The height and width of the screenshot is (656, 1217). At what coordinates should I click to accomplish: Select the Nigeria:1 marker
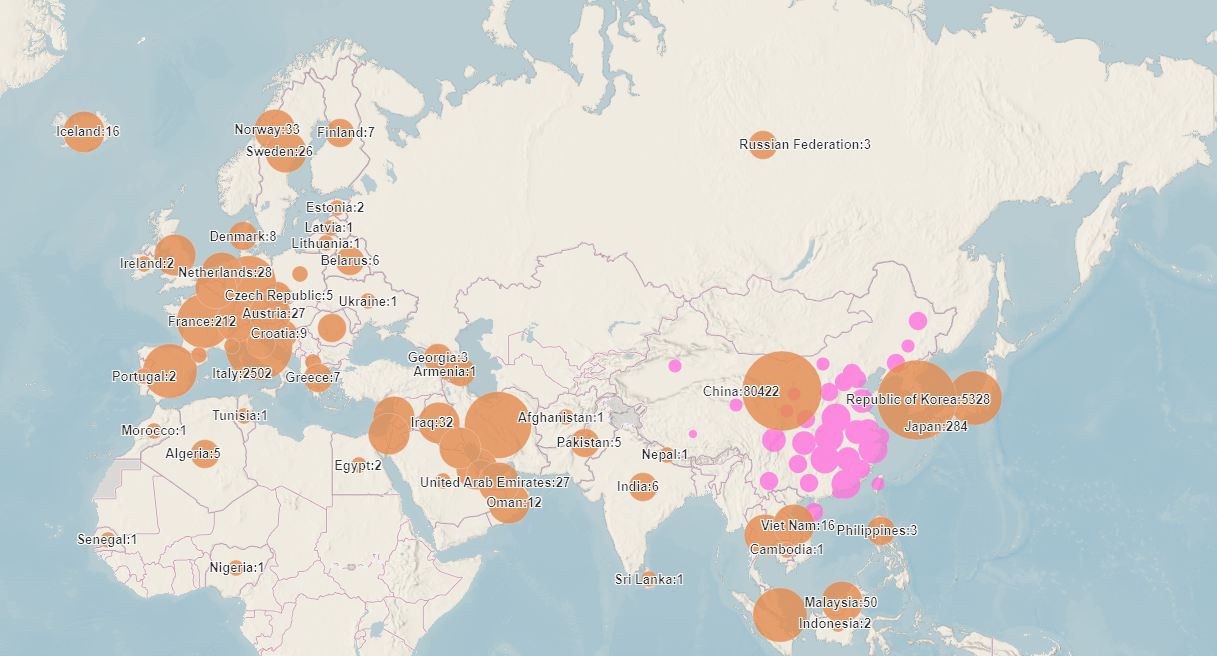(236, 568)
